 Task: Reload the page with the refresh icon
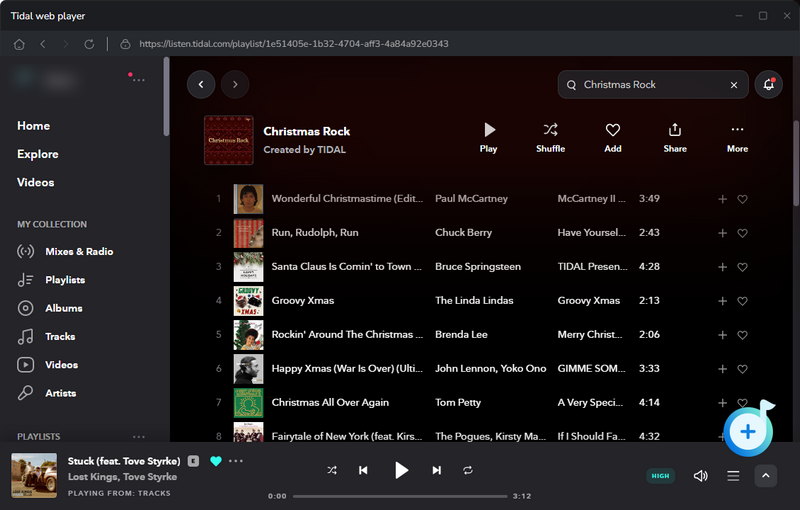click(x=89, y=44)
